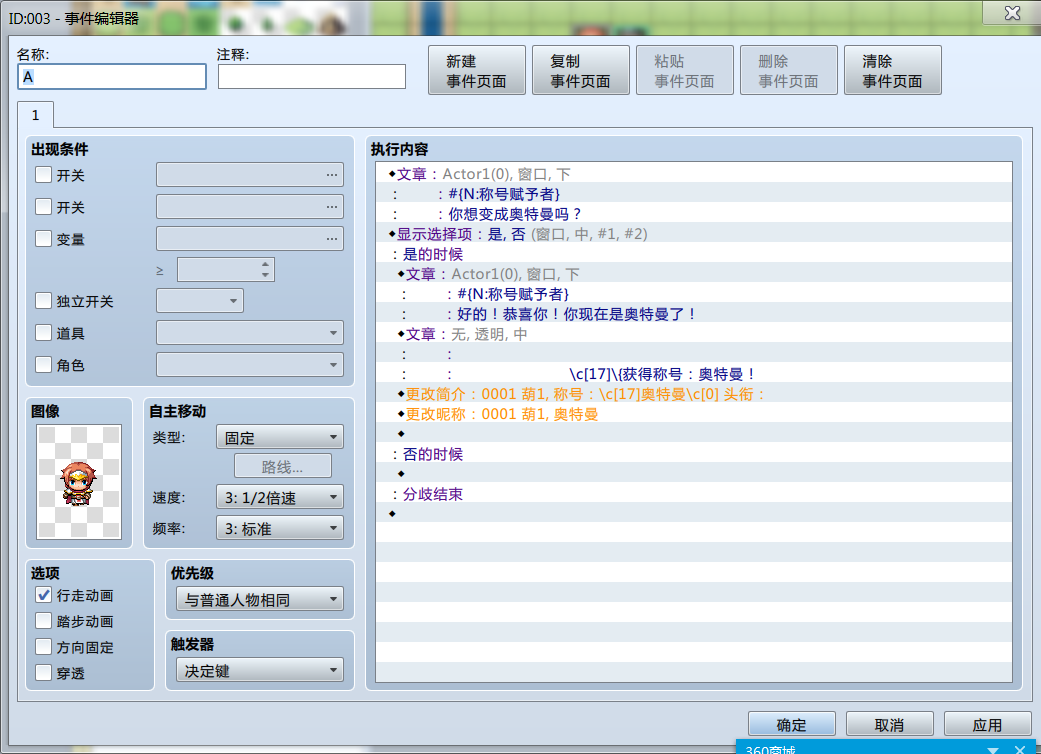The image size is (1041, 754).
Task: Click the 变量 value stepper box
Action: click(x=226, y=269)
